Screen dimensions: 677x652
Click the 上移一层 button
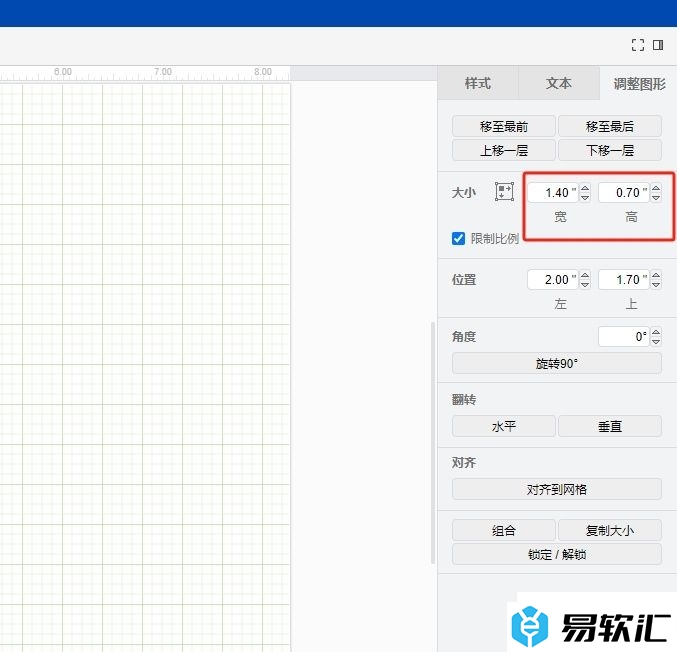[x=503, y=150]
